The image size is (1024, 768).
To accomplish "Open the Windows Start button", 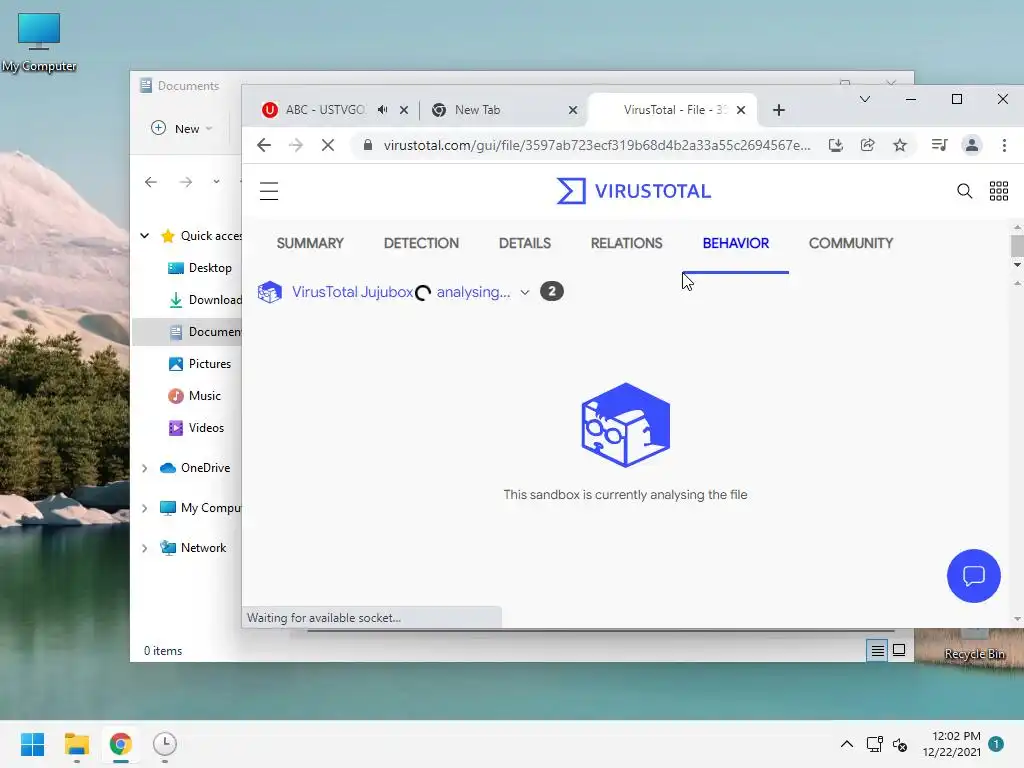I will point(33,744).
